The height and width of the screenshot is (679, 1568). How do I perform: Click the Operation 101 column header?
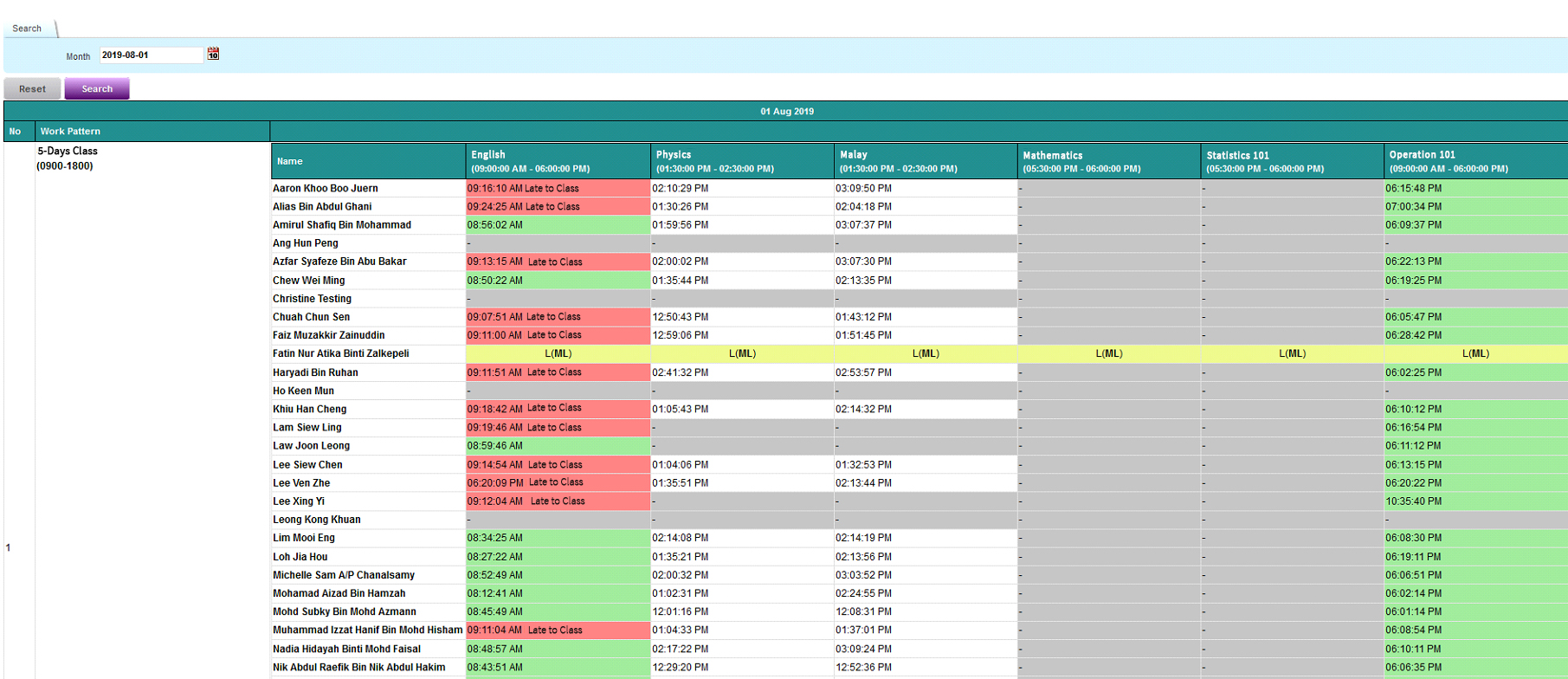point(1475,161)
